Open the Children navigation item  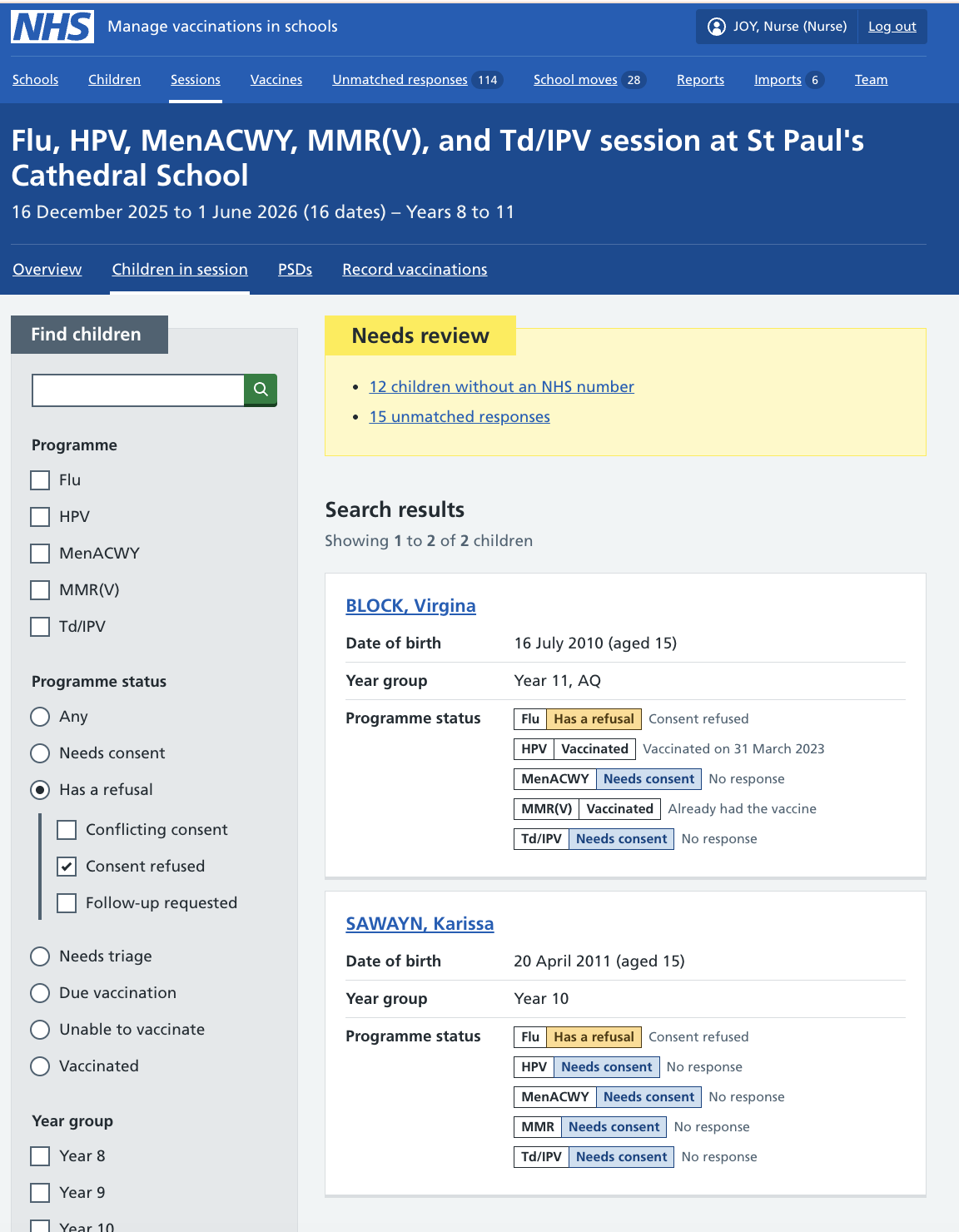point(114,80)
